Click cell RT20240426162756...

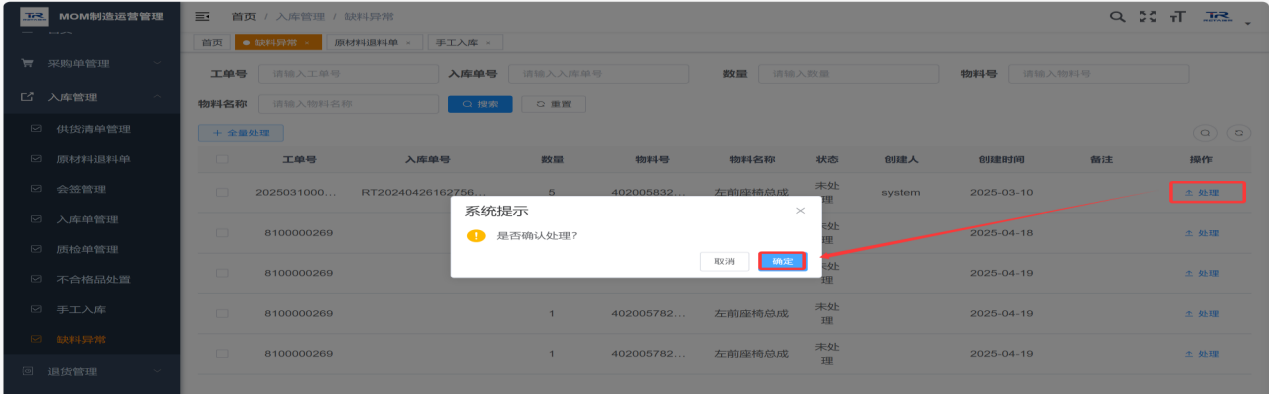[x=424, y=192]
